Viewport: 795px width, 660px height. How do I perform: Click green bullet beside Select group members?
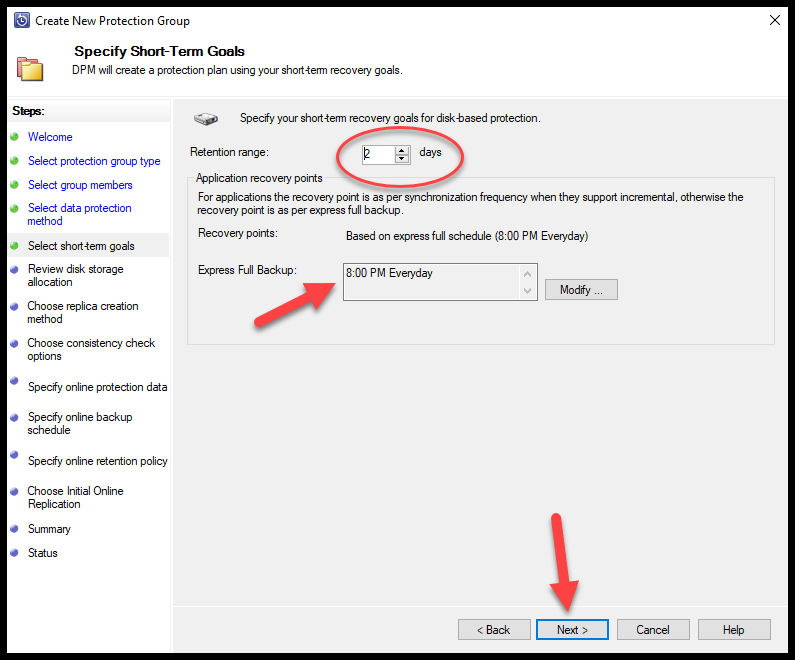15,185
